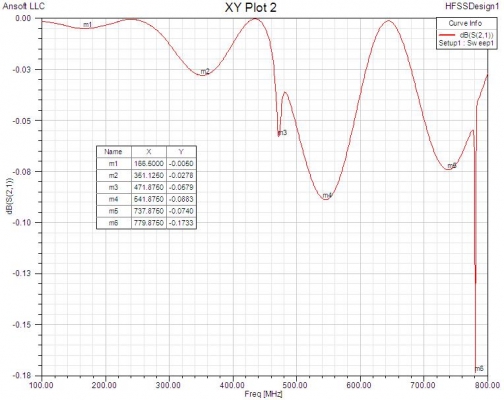Click the XY Plot 2 title
The width and height of the screenshot is (504, 400).
pos(251,8)
